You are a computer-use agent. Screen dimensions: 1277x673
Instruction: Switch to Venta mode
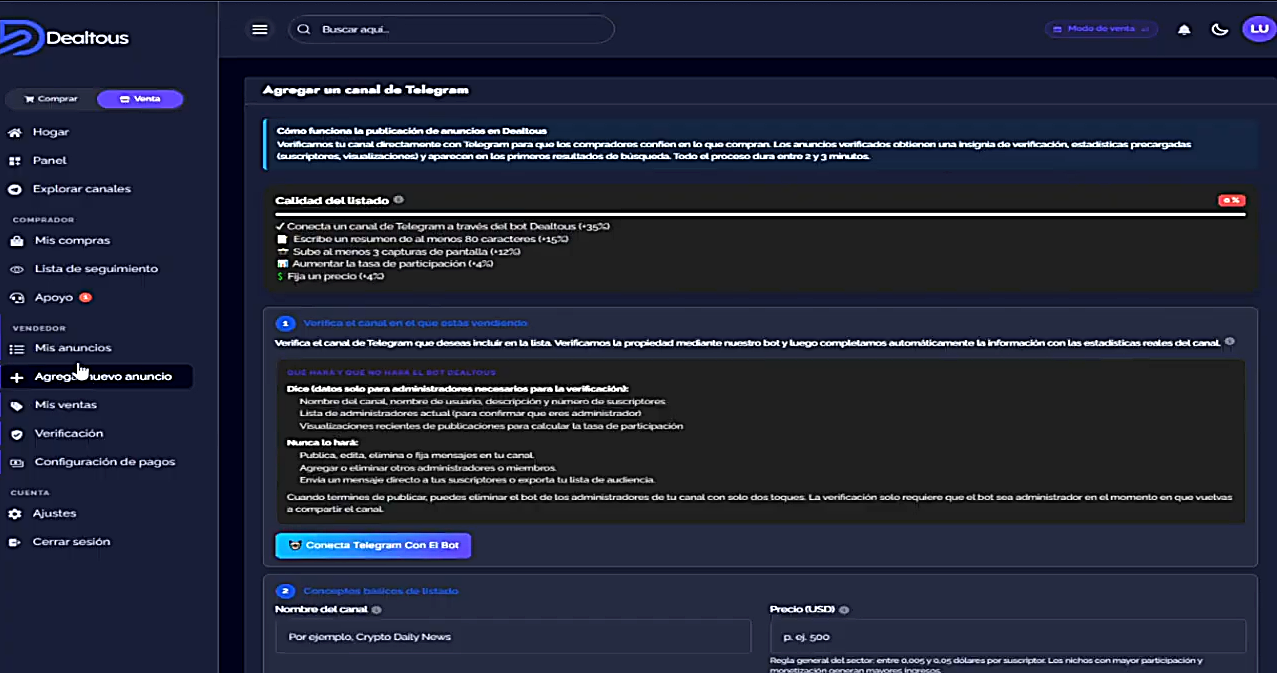point(140,99)
